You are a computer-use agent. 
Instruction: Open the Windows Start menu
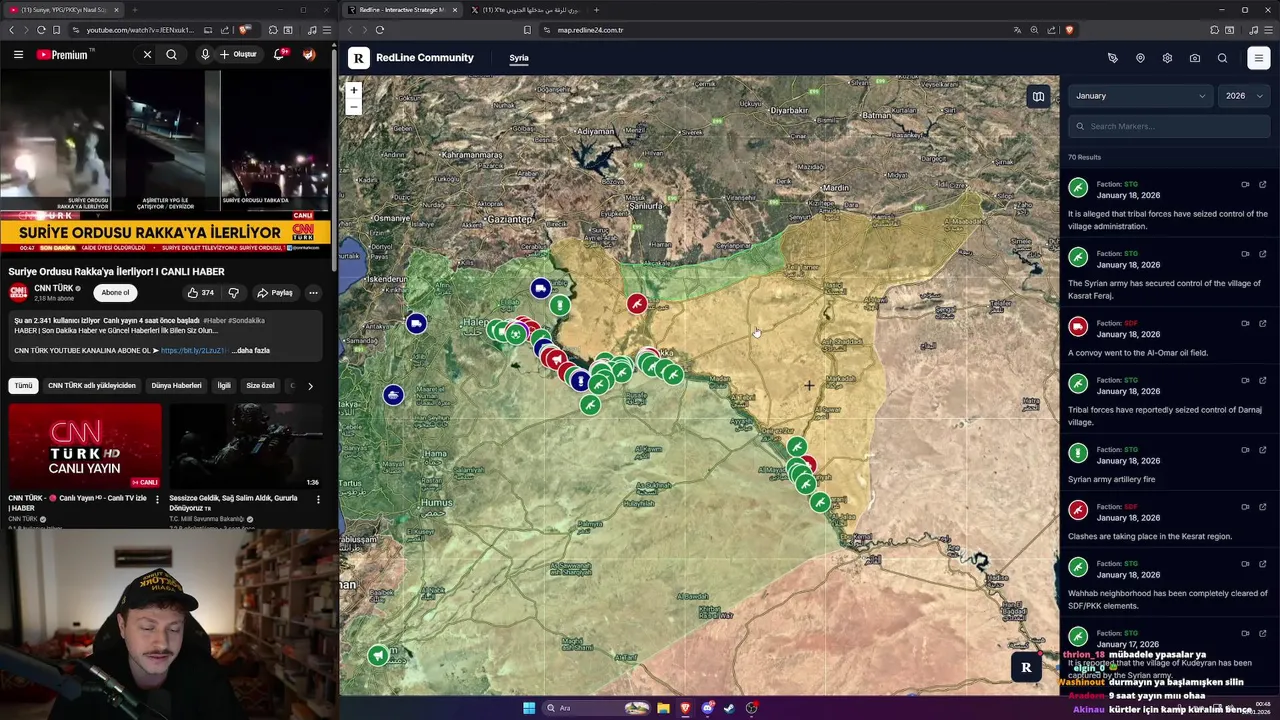pos(529,708)
